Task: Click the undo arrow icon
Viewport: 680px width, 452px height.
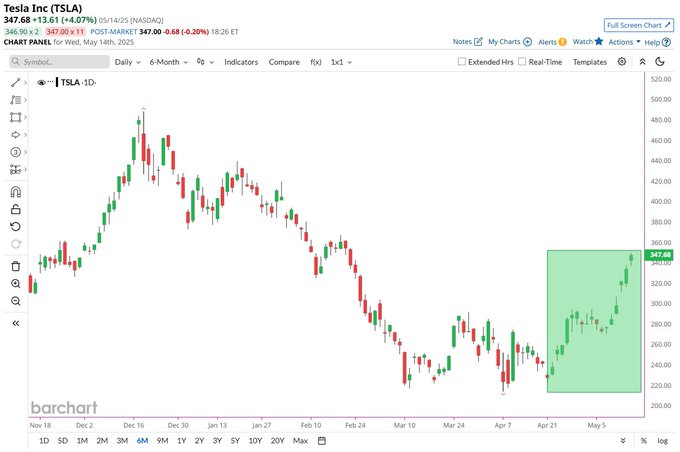Action: [x=16, y=226]
